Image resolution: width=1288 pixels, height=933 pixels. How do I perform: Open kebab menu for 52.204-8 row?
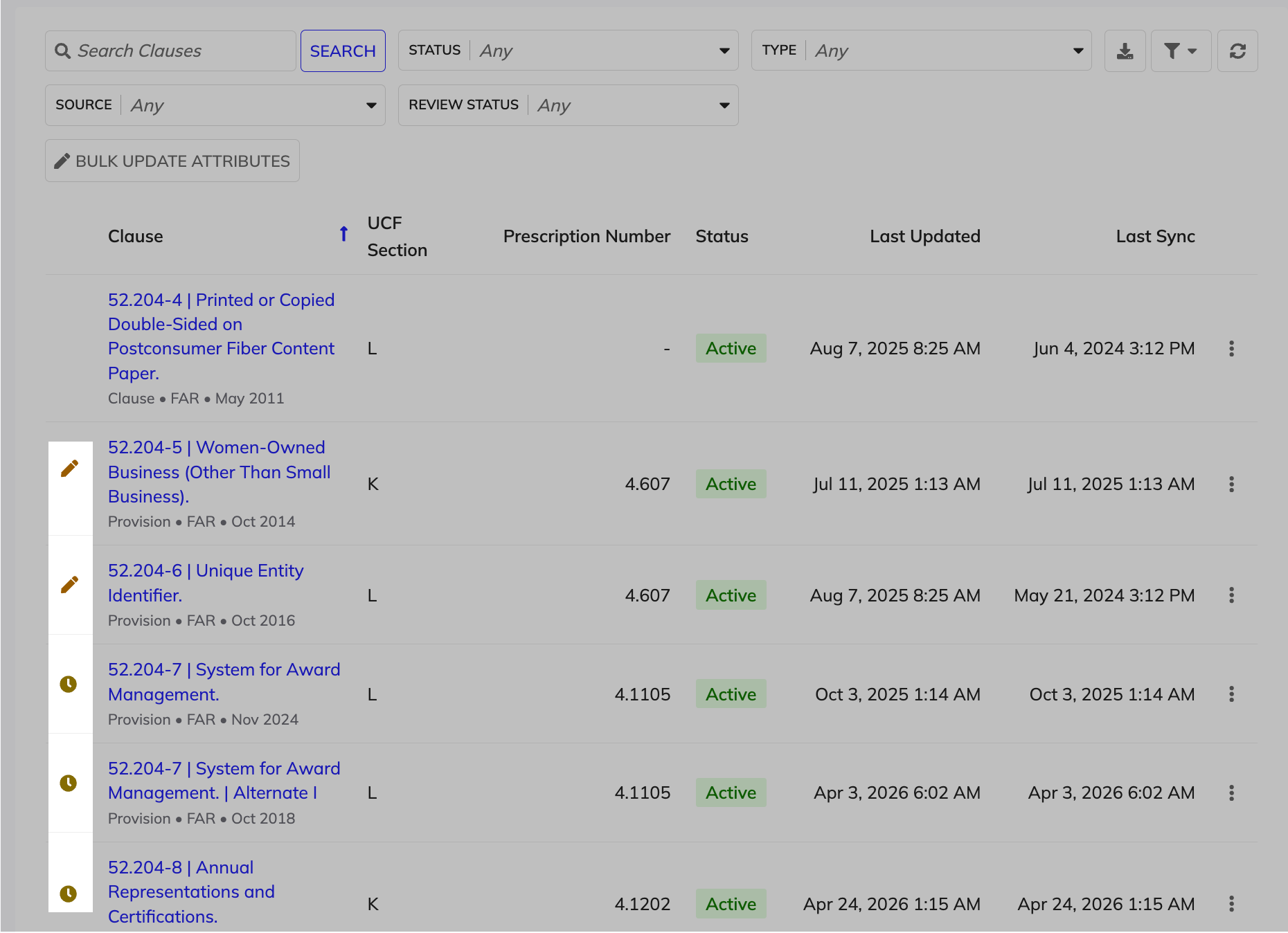(1231, 904)
